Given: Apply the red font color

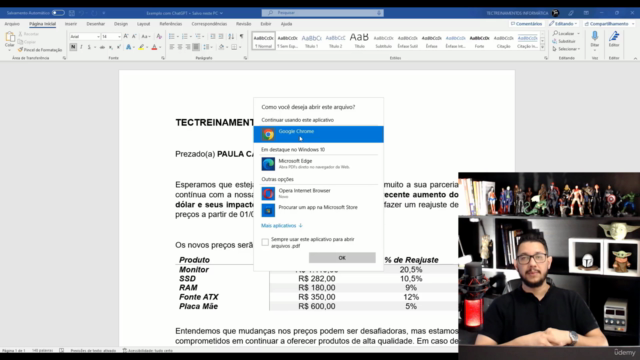Looking at the screenshot, I should click(154, 47).
